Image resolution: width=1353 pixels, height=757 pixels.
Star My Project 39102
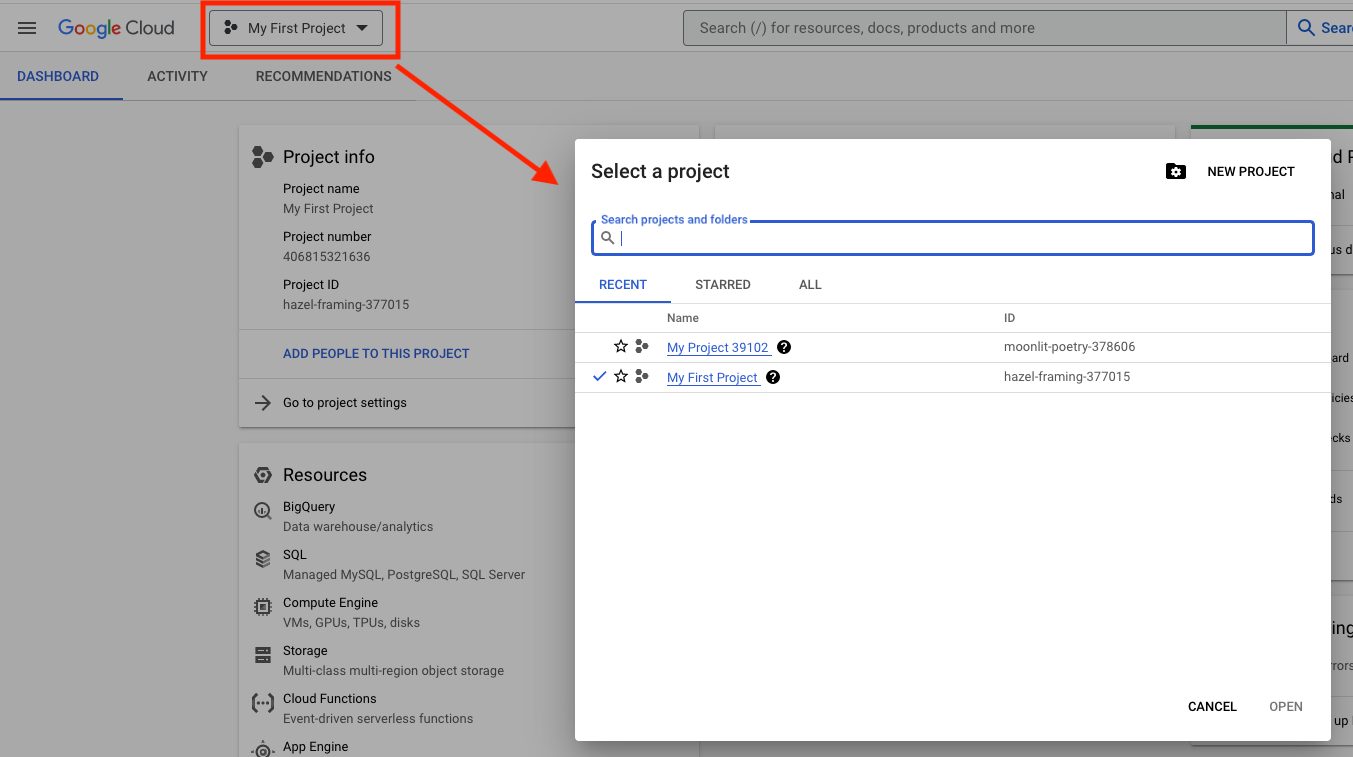pos(621,347)
